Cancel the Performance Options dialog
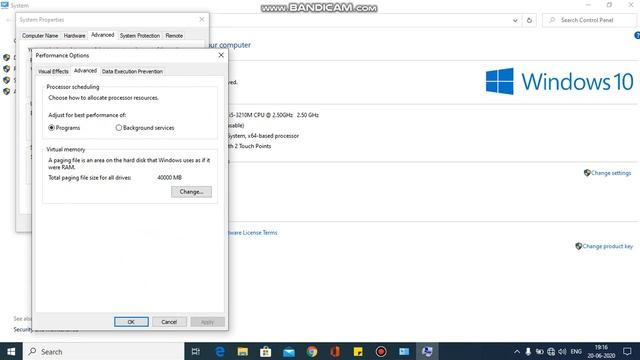640x360 pixels. tap(169, 322)
